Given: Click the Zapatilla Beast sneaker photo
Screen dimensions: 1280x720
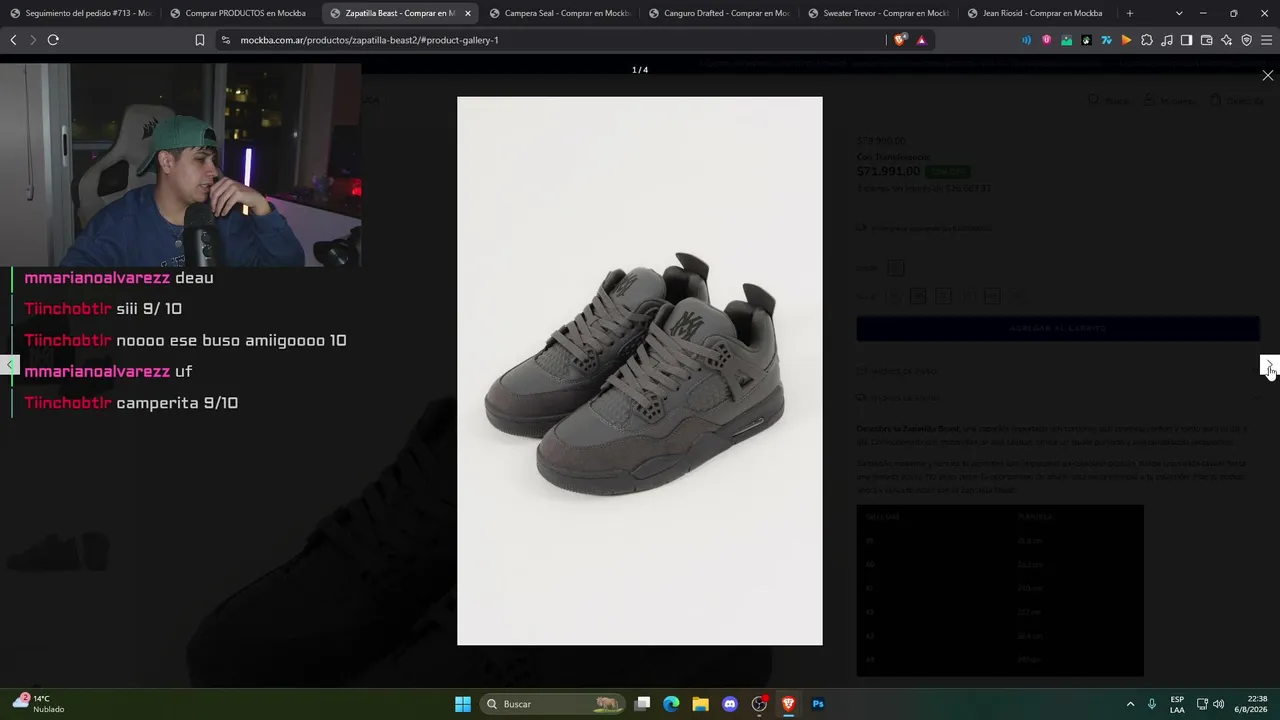Looking at the screenshot, I should pyautogui.click(x=640, y=371).
